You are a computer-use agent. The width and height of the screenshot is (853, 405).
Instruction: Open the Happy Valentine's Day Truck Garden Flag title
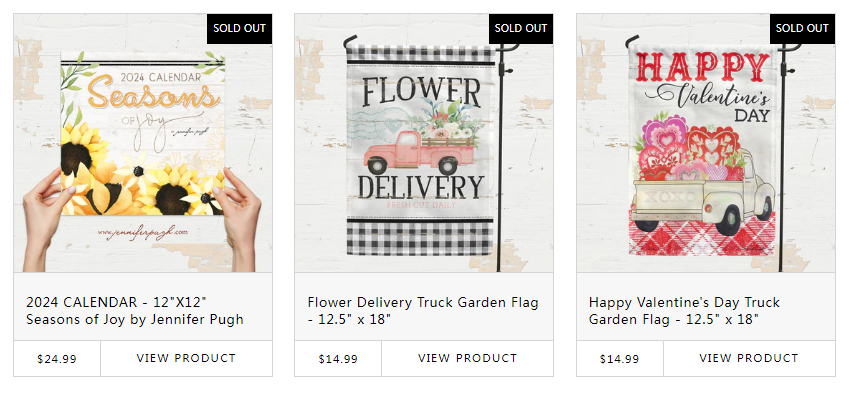tap(684, 311)
